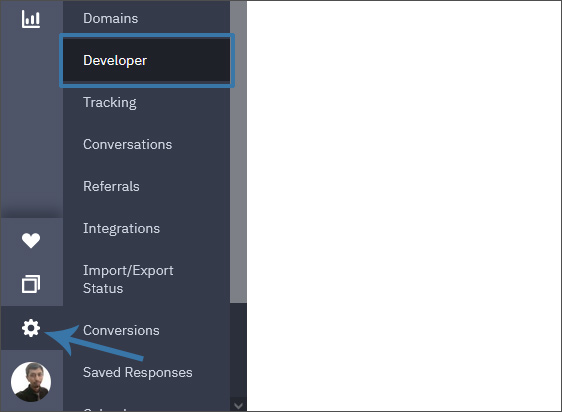Screen dimensions: 562x412
Task: Click the gray scrollbar thumb
Action: pos(238,151)
